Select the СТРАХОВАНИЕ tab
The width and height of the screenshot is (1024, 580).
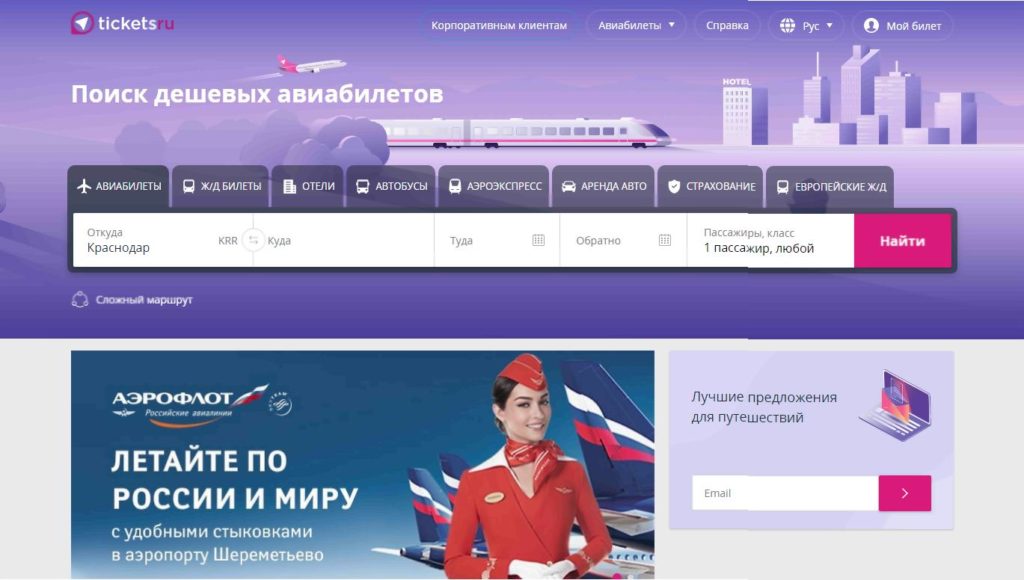(711, 187)
